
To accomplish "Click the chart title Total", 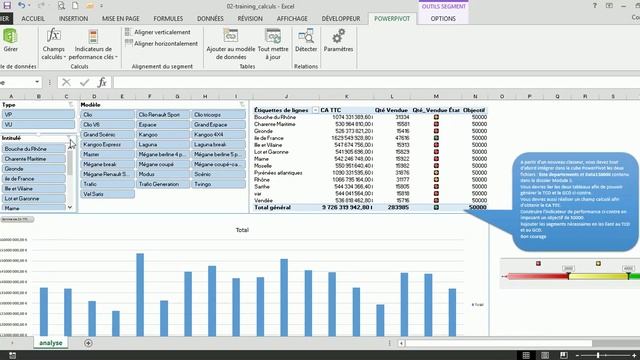I will coord(242,230).
